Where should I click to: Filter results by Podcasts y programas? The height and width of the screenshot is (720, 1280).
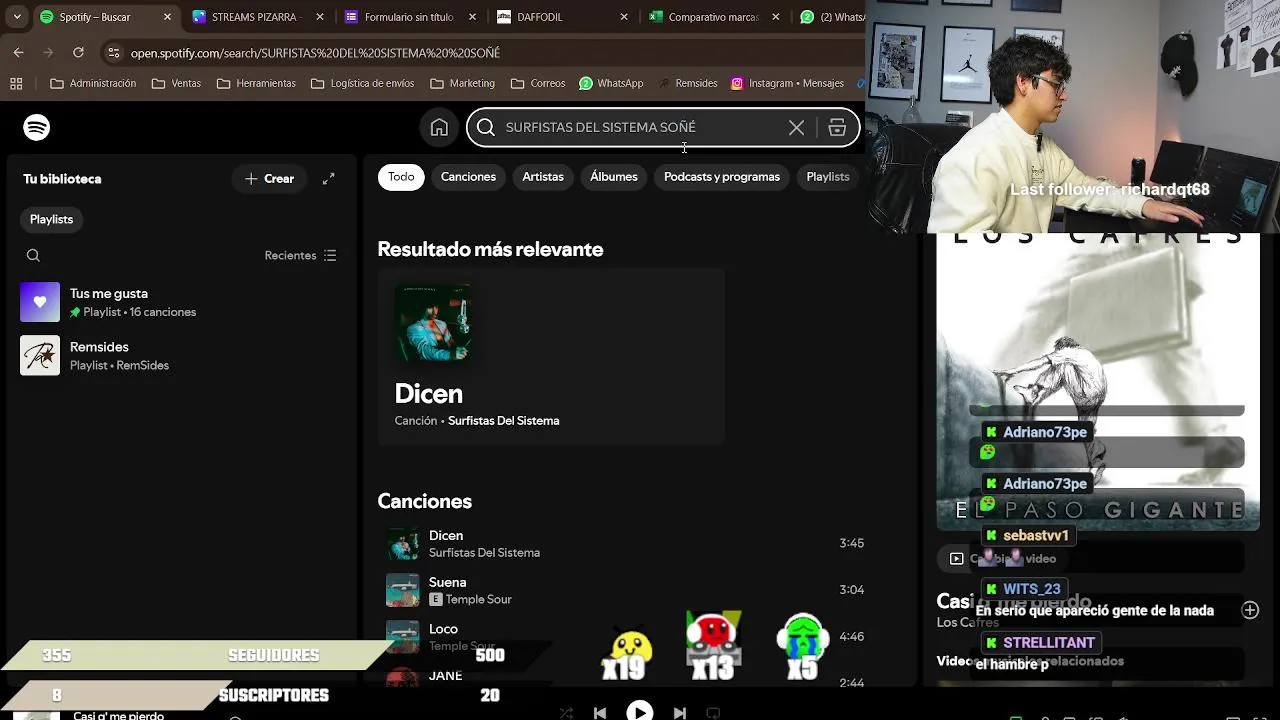(x=722, y=177)
